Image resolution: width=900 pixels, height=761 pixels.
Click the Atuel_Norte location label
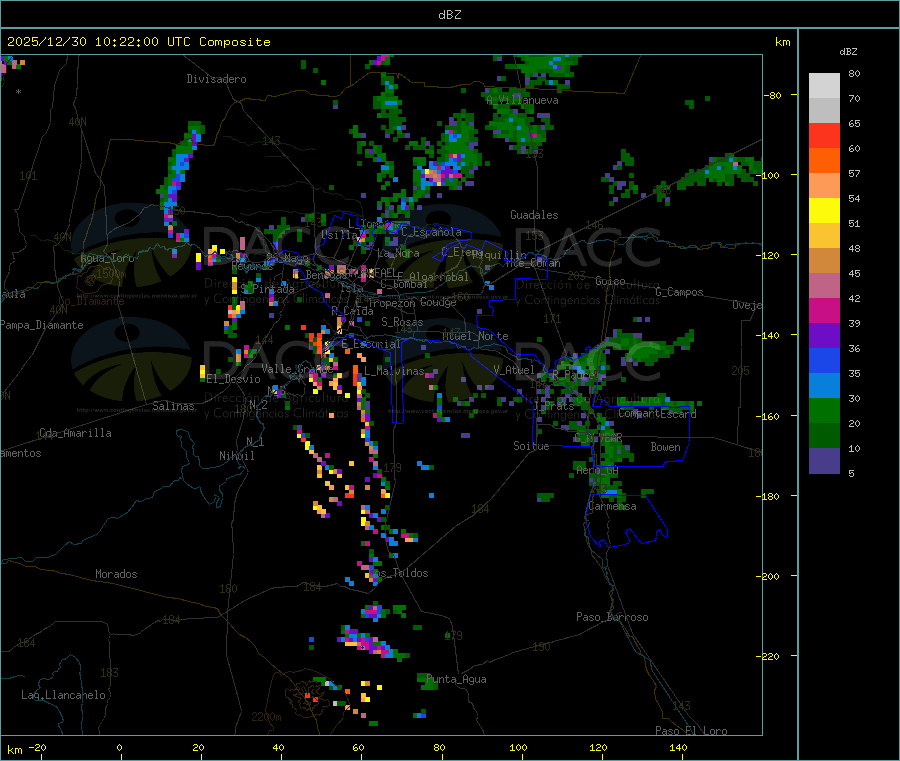coord(475,336)
